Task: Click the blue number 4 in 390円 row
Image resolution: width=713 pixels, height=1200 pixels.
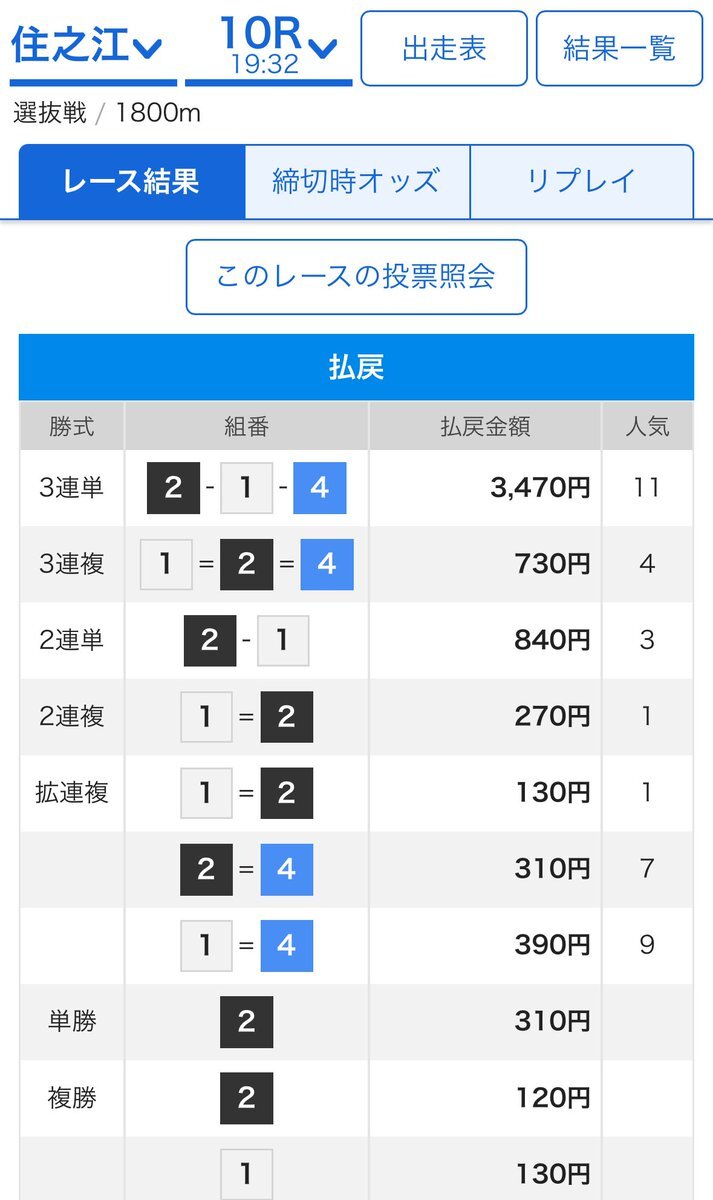Action: pyautogui.click(x=287, y=945)
